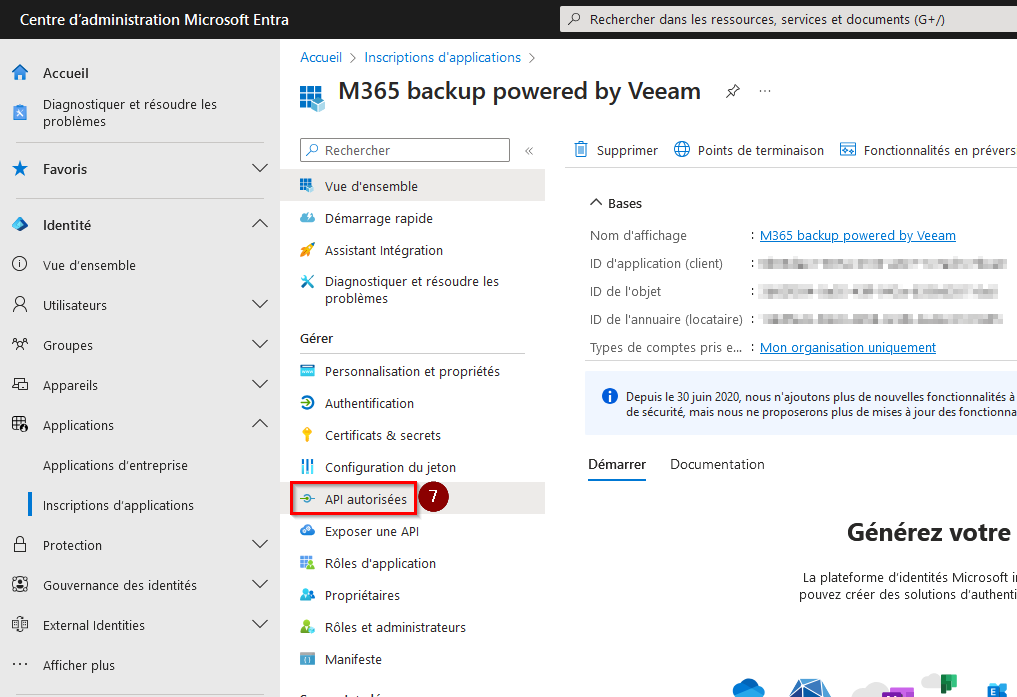Expand External Identities chevron
This screenshot has height=697, width=1017.
pos(260,624)
